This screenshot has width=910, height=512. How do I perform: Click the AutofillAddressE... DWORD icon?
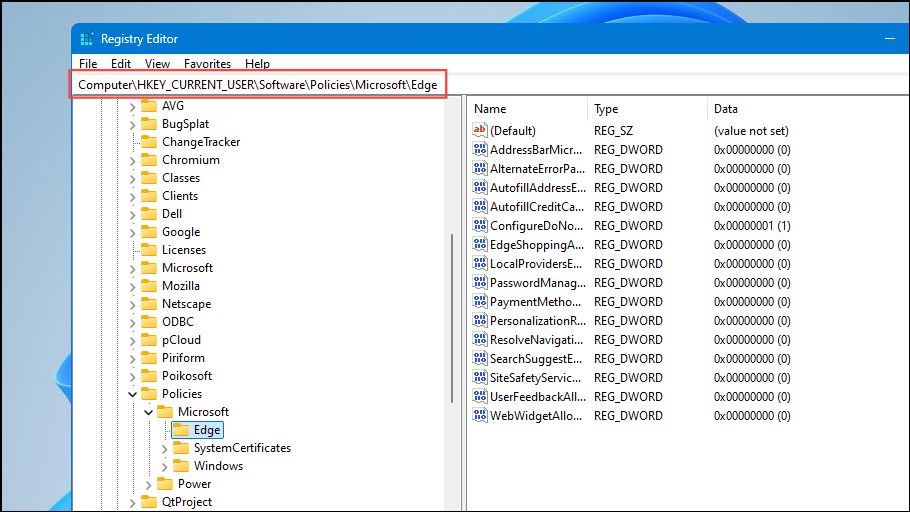(x=479, y=188)
